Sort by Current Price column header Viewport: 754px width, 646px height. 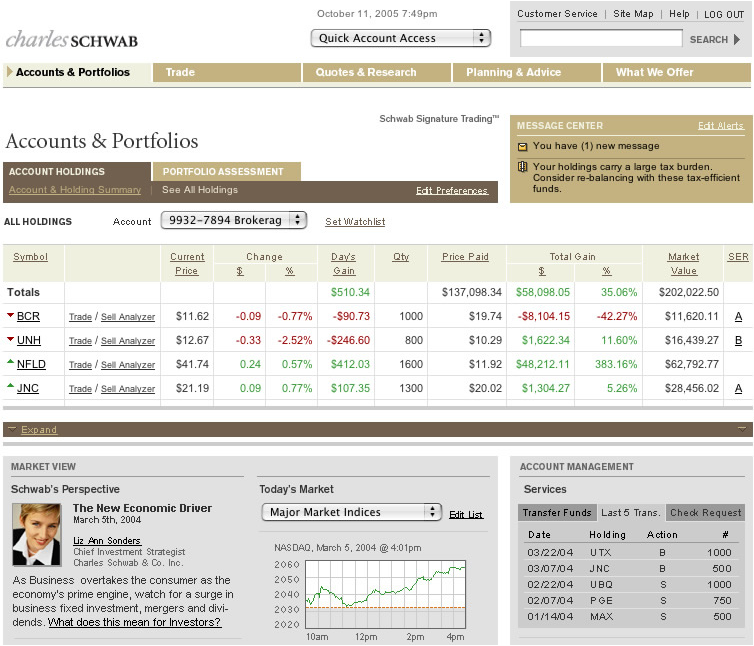187,264
